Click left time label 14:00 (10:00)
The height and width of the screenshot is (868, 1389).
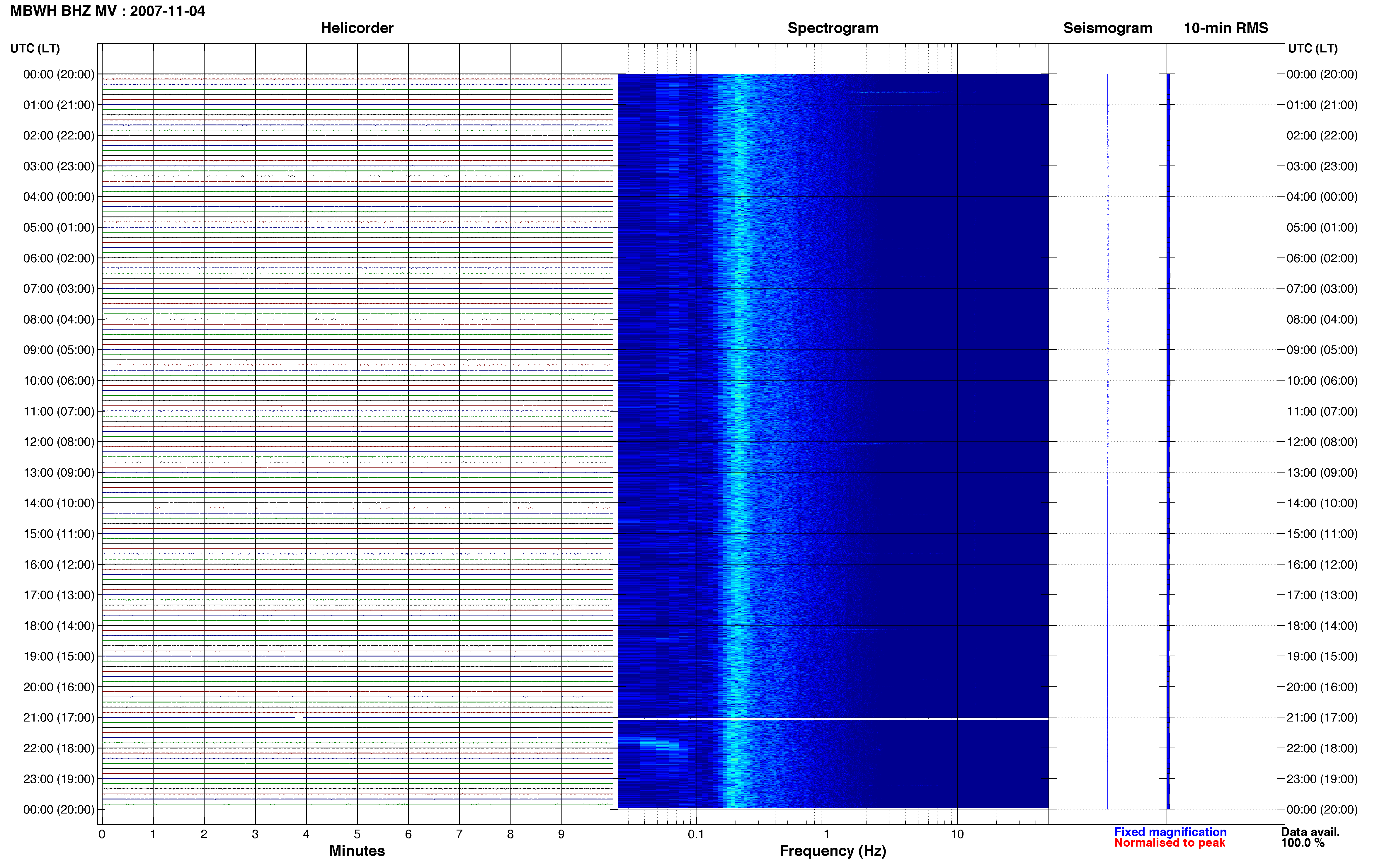coord(59,504)
